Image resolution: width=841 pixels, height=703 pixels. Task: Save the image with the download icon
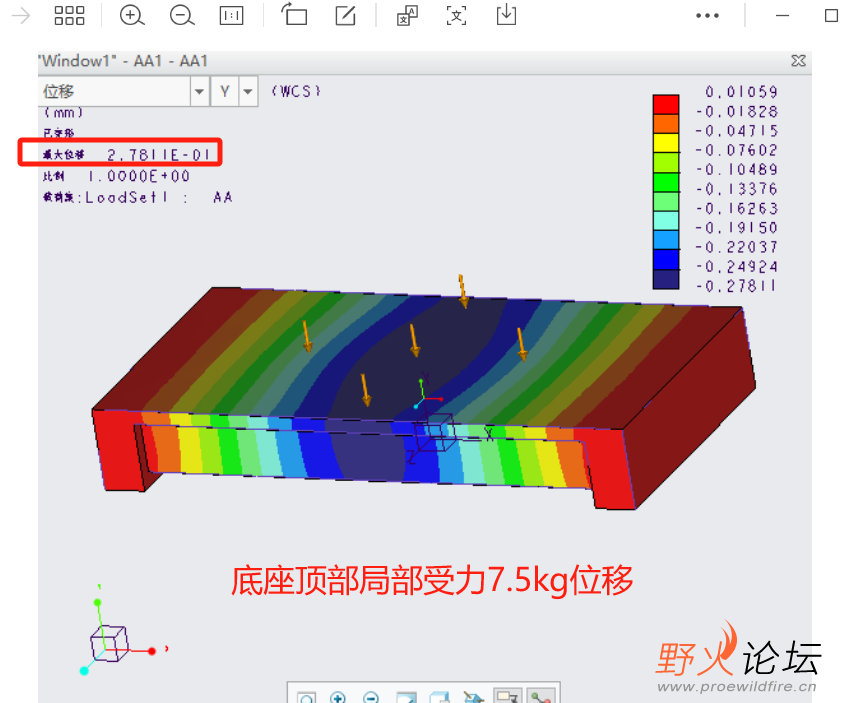coord(506,15)
